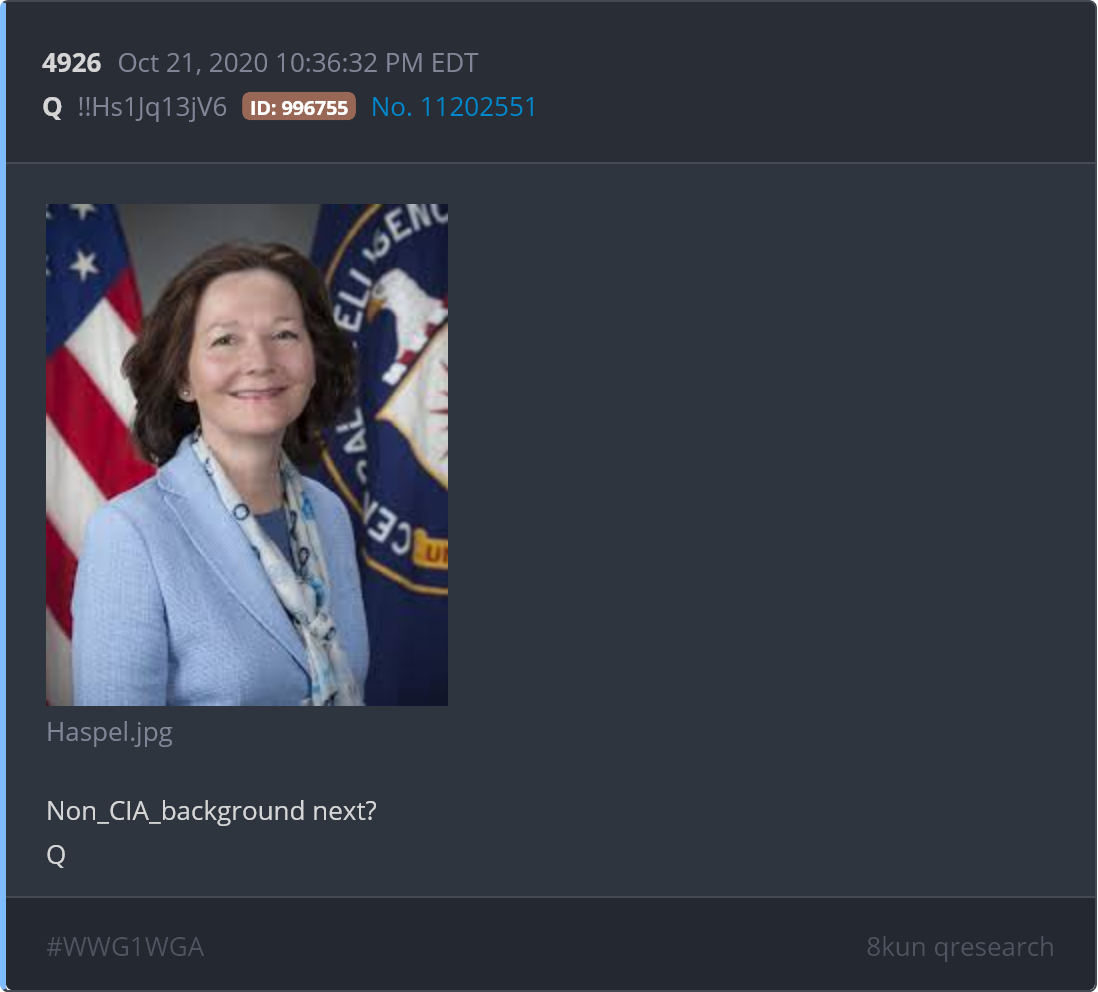Click the Haspel.jpg filename
Screen dimensions: 1098x992
pos(109,732)
